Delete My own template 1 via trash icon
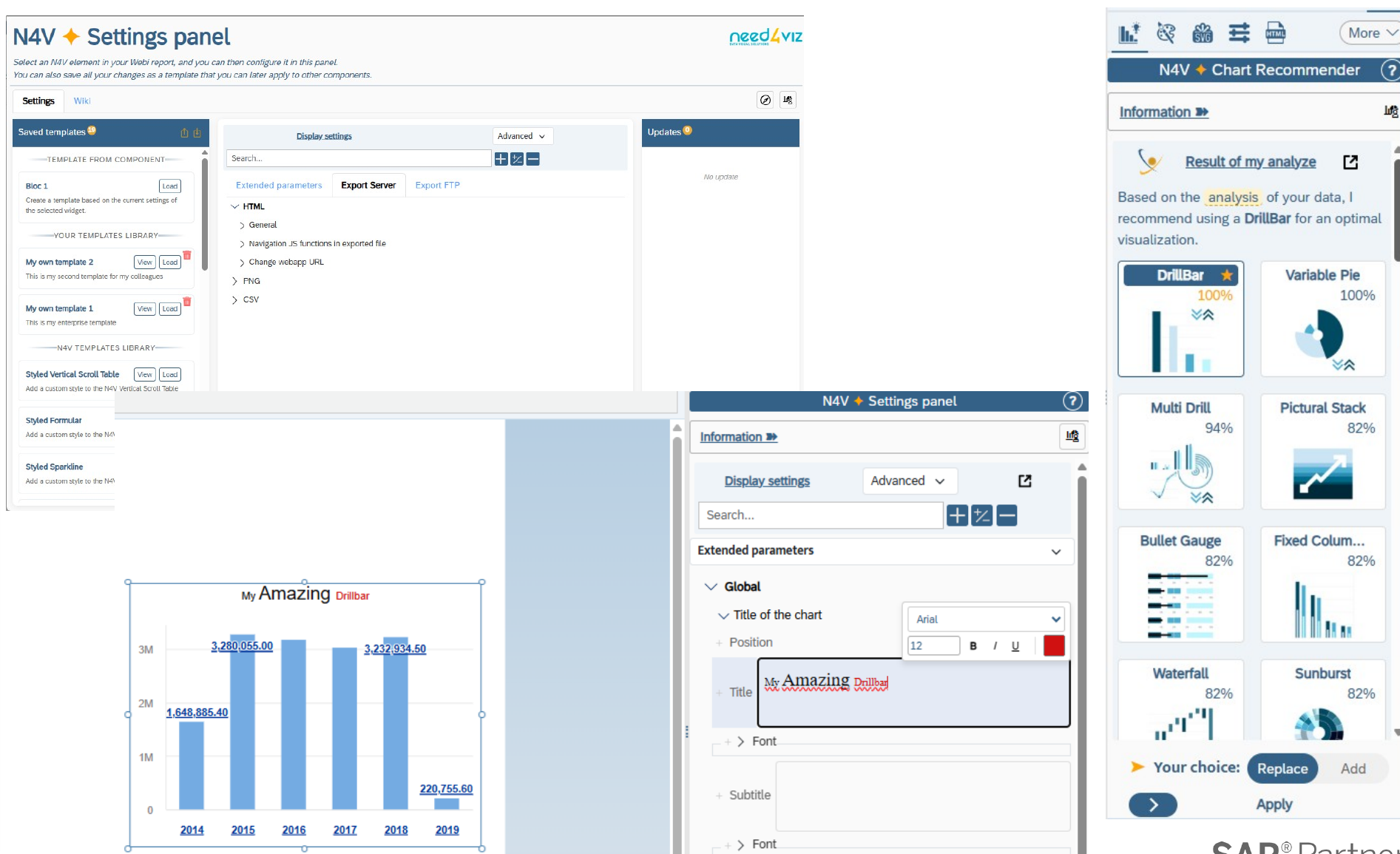The height and width of the screenshot is (854, 1400). (187, 302)
